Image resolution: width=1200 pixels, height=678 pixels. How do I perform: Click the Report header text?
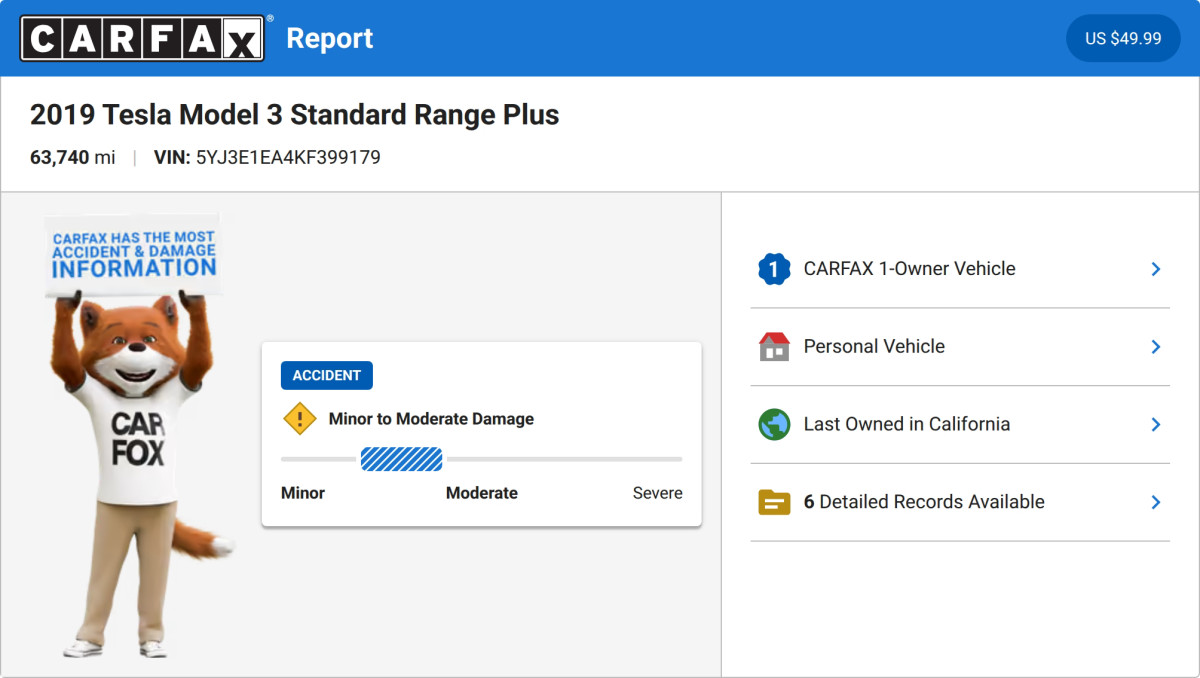[330, 38]
